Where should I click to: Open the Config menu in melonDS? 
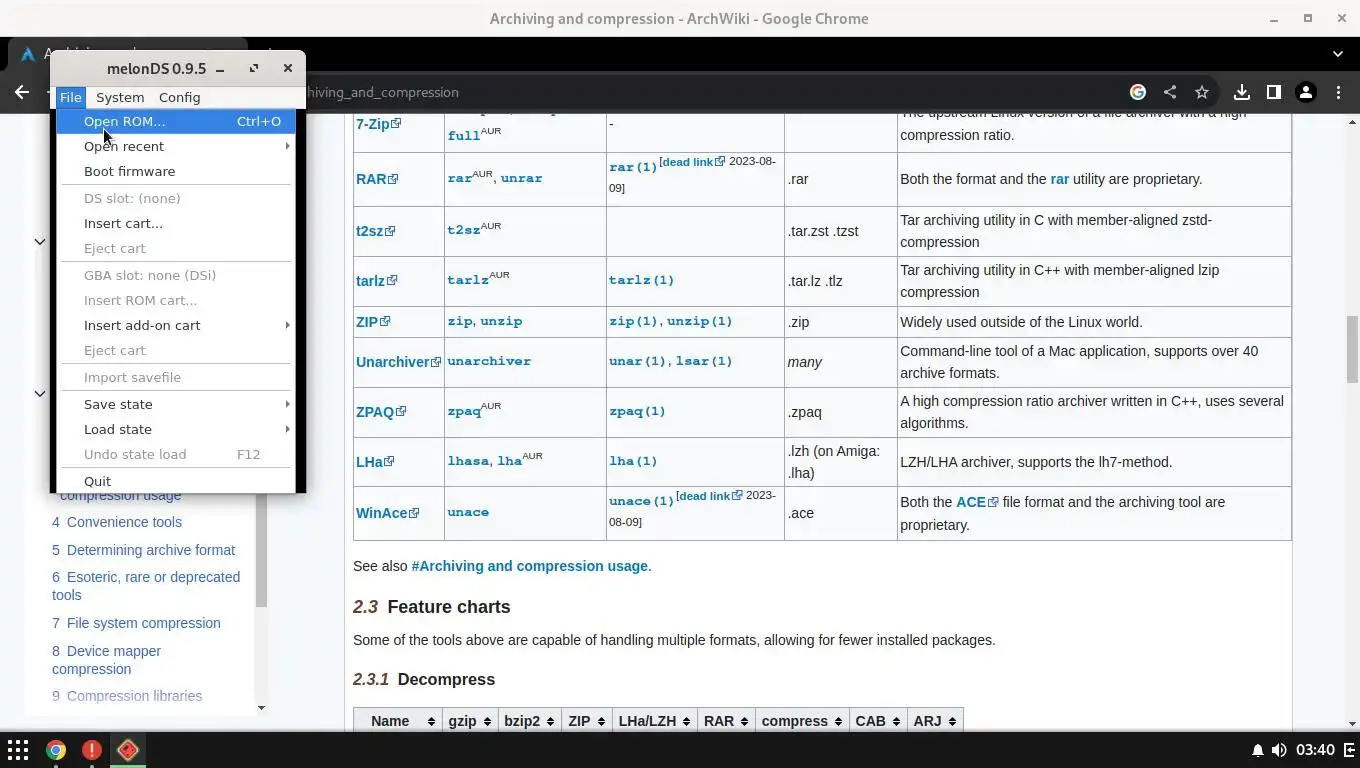pos(179,97)
